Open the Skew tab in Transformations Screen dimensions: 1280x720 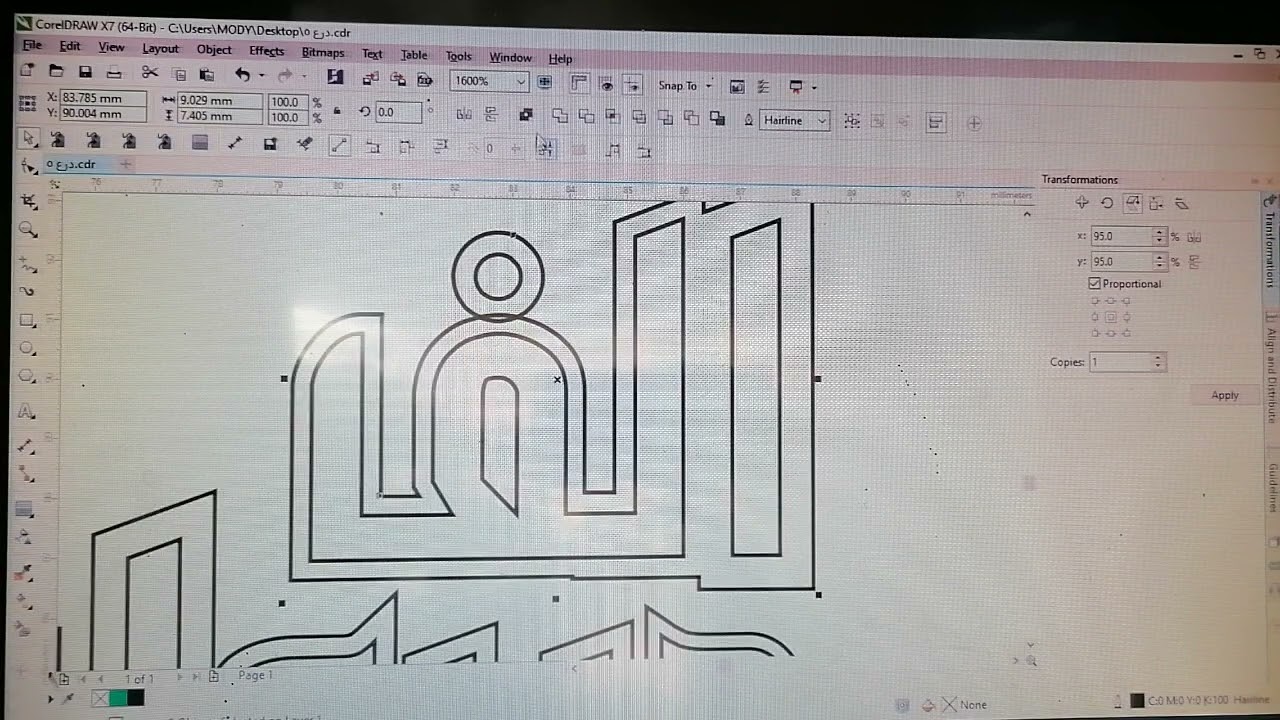click(x=1181, y=203)
